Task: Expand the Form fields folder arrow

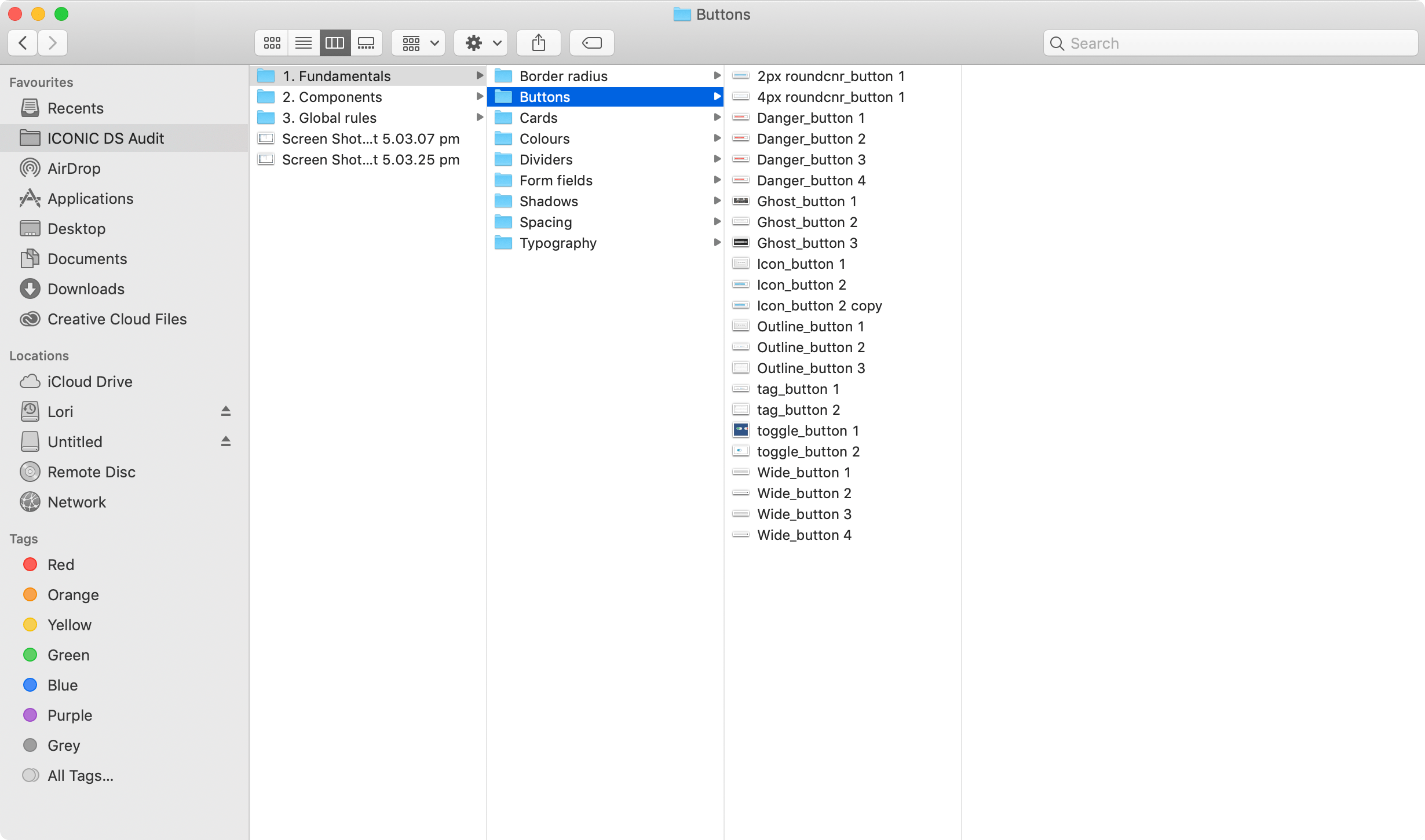Action: (717, 180)
